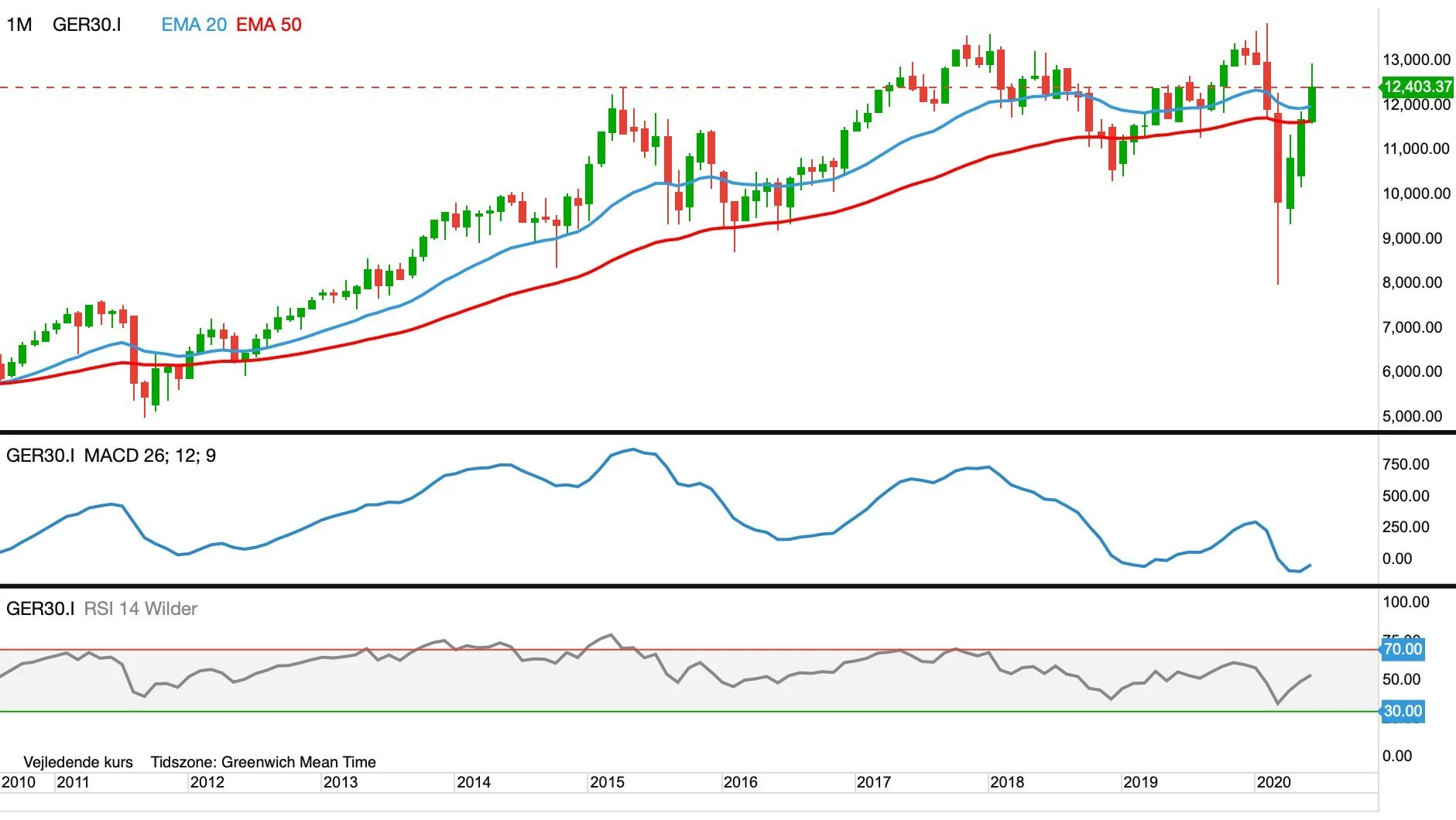Click the 2020 marker on time axis

click(x=1273, y=782)
